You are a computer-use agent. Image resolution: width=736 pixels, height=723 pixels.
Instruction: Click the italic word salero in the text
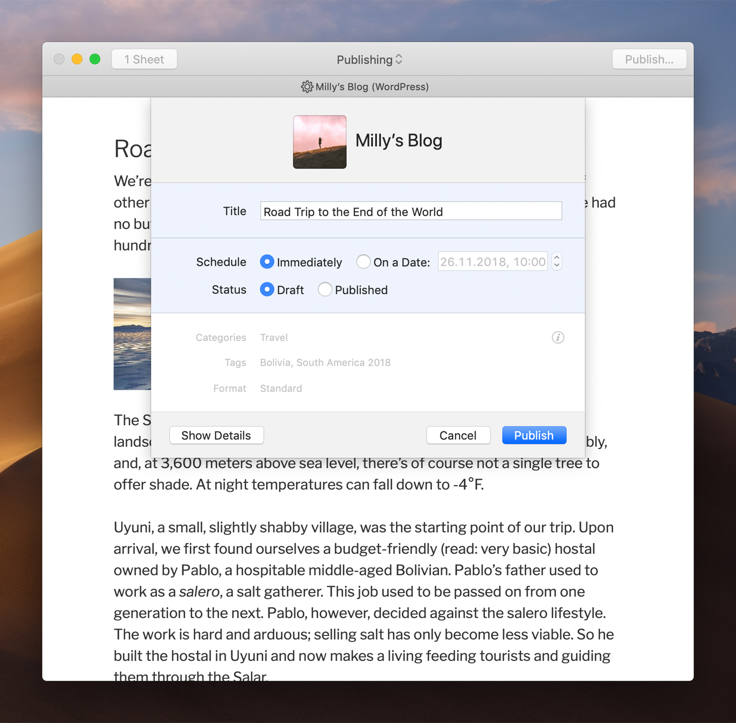pyautogui.click(x=199, y=592)
